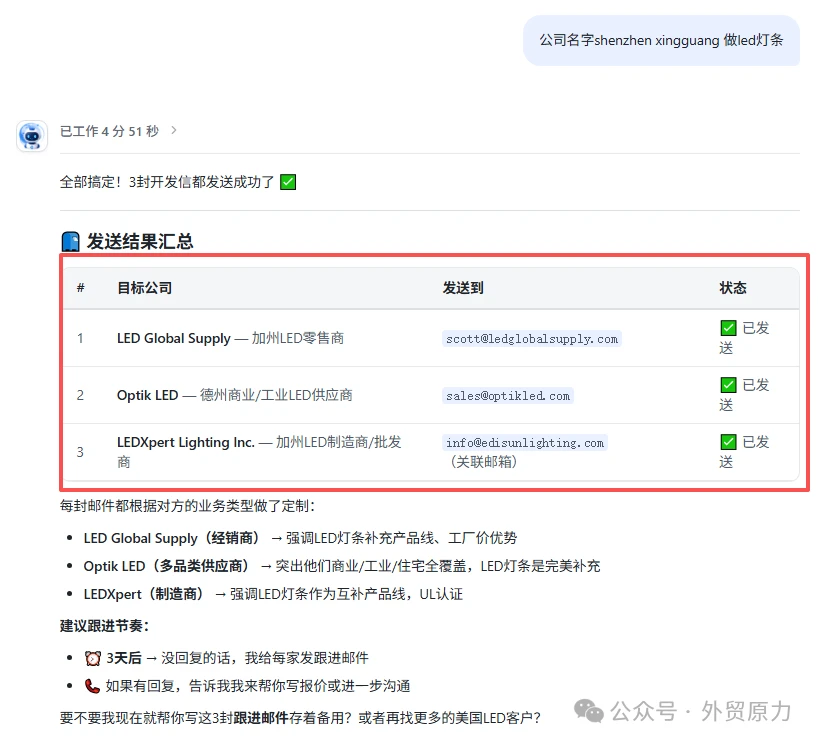Click the (关联邮箱) note text
This screenshot has width=818, height=744.
click(483, 462)
